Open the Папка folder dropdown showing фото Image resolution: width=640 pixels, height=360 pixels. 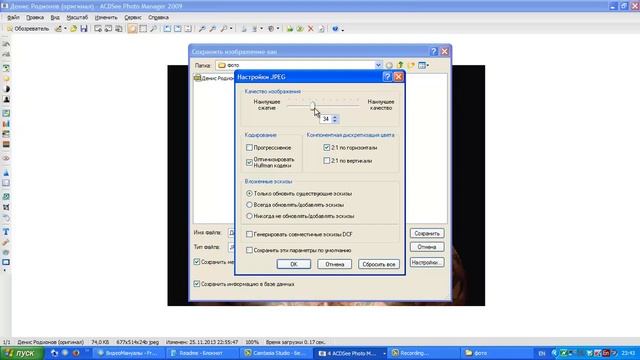coord(299,65)
